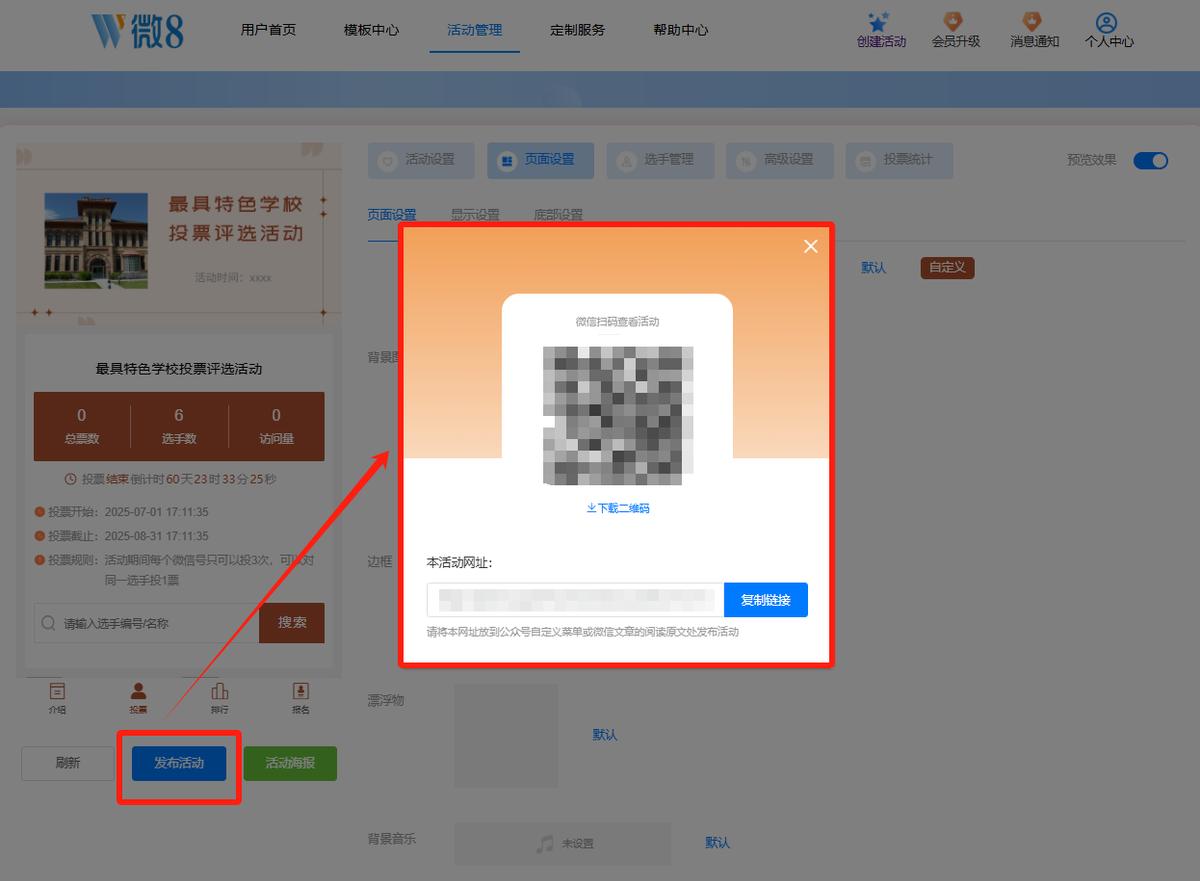
Task: Open 定制服务 in the top navigation
Action: point(577,30)
